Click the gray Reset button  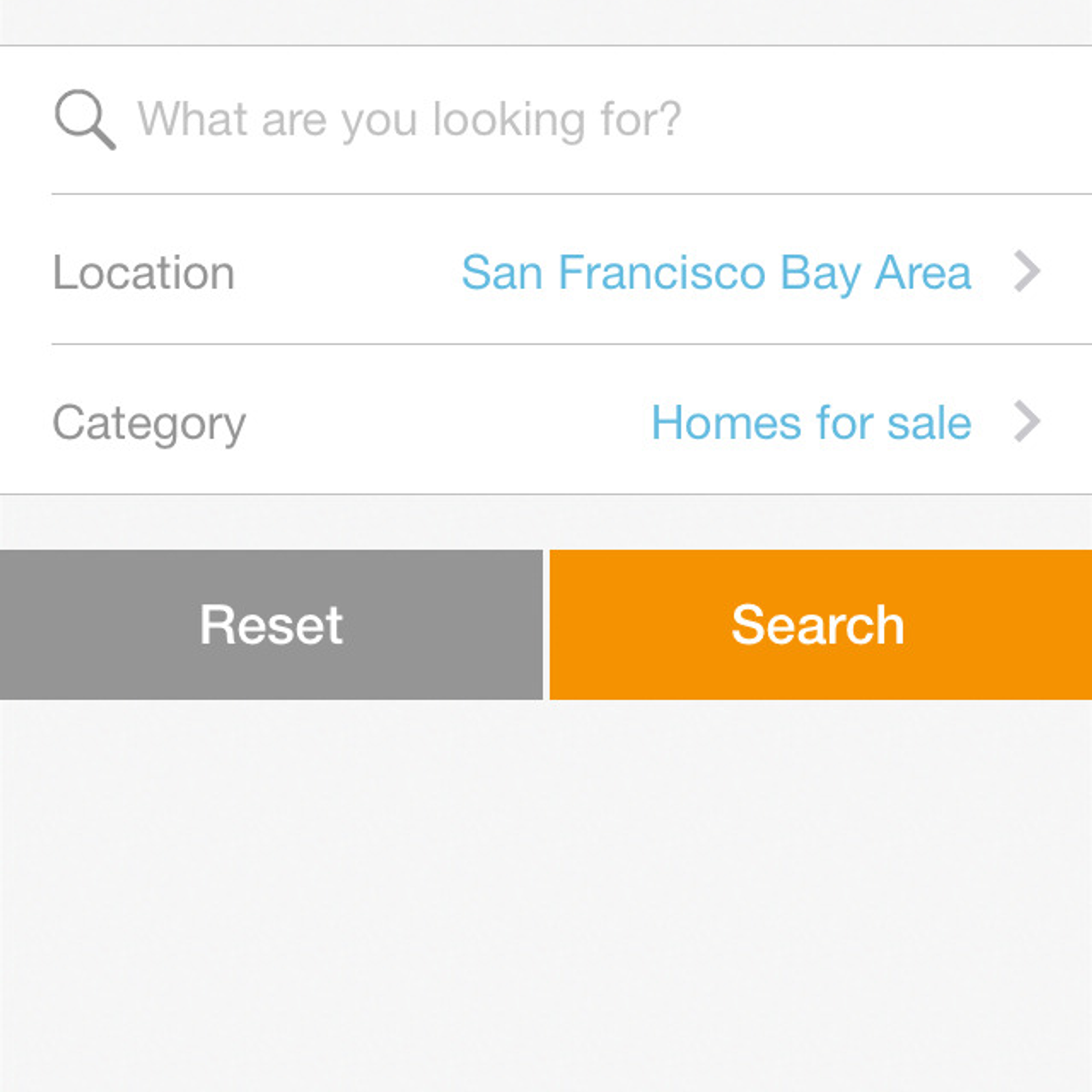click(271, 624)
